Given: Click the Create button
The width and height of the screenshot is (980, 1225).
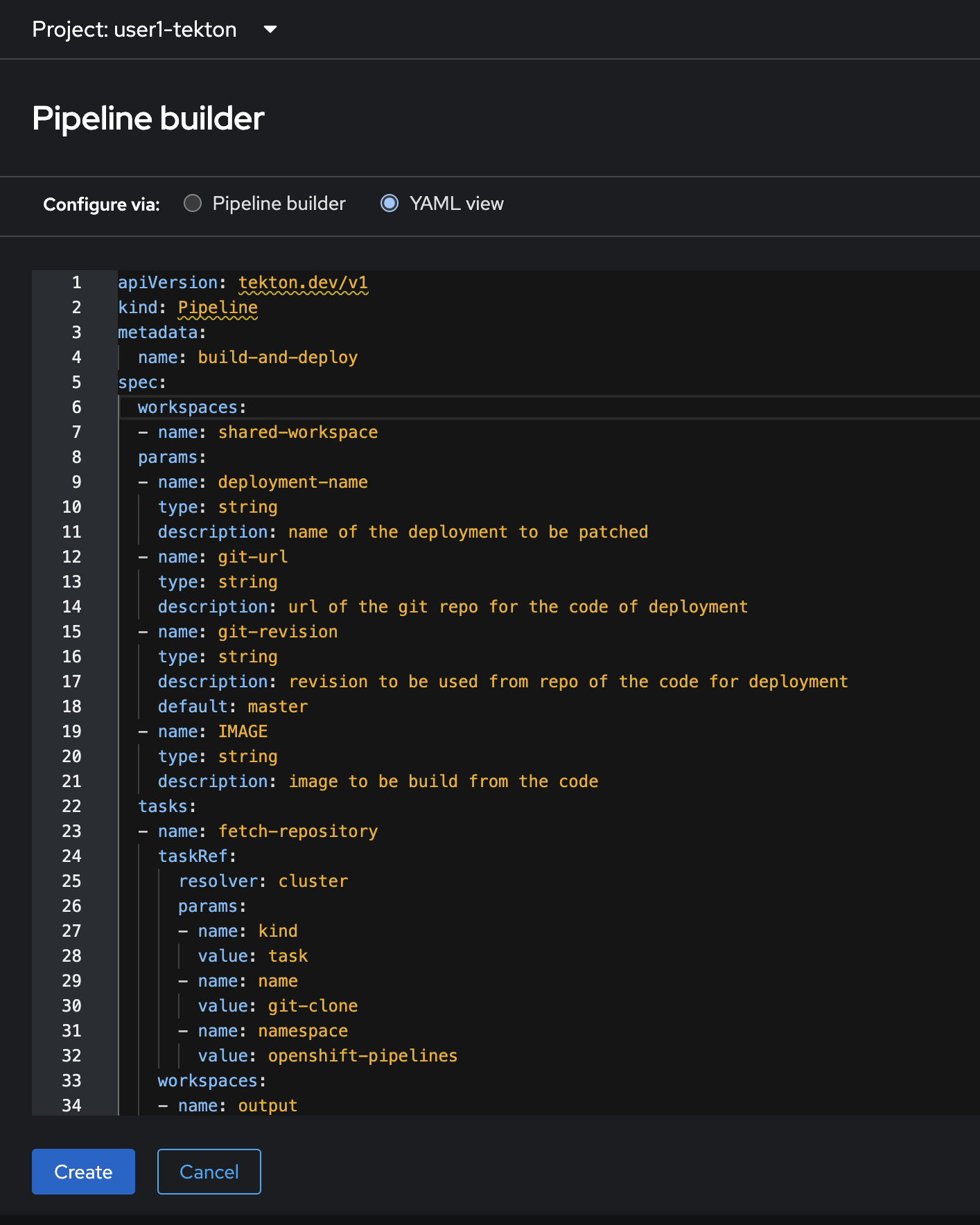Looking at the screenshot, I should (83, 1172).
